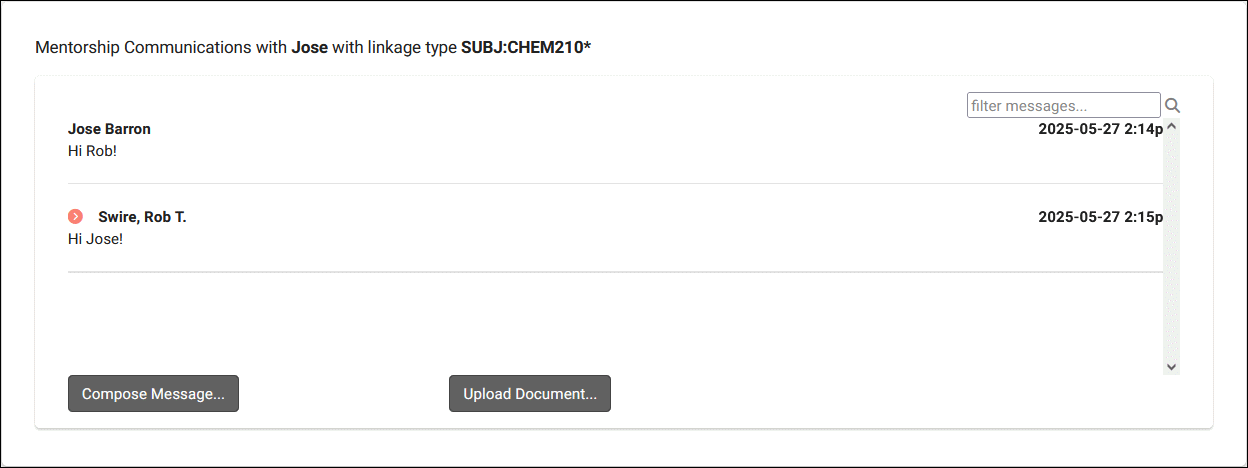Viewport: 1248px width, 468px height.
Task: Click the 2:14p message timestamp
Action: (1100, 129)
